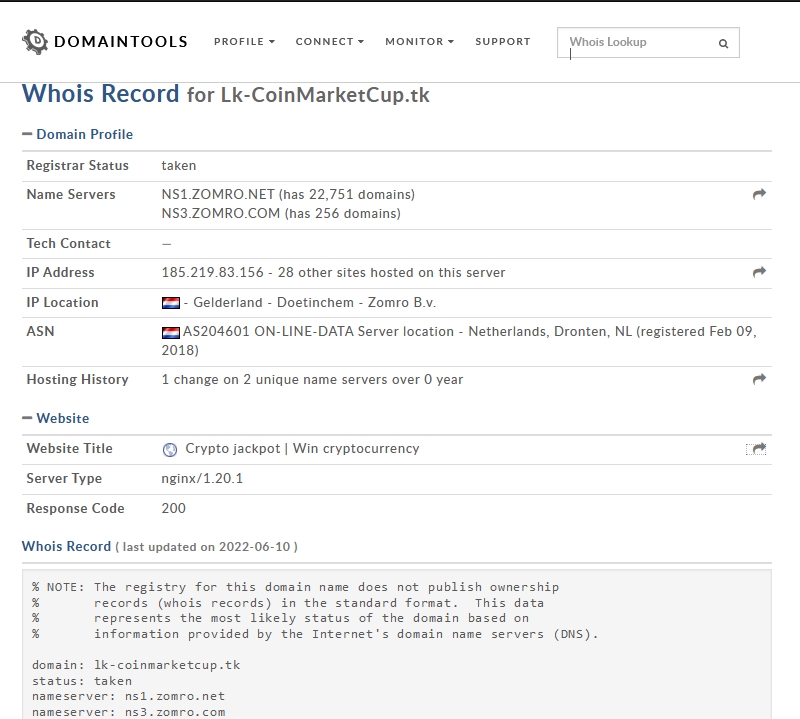
Task: Click the ASN row label
Action: [40, 332]
